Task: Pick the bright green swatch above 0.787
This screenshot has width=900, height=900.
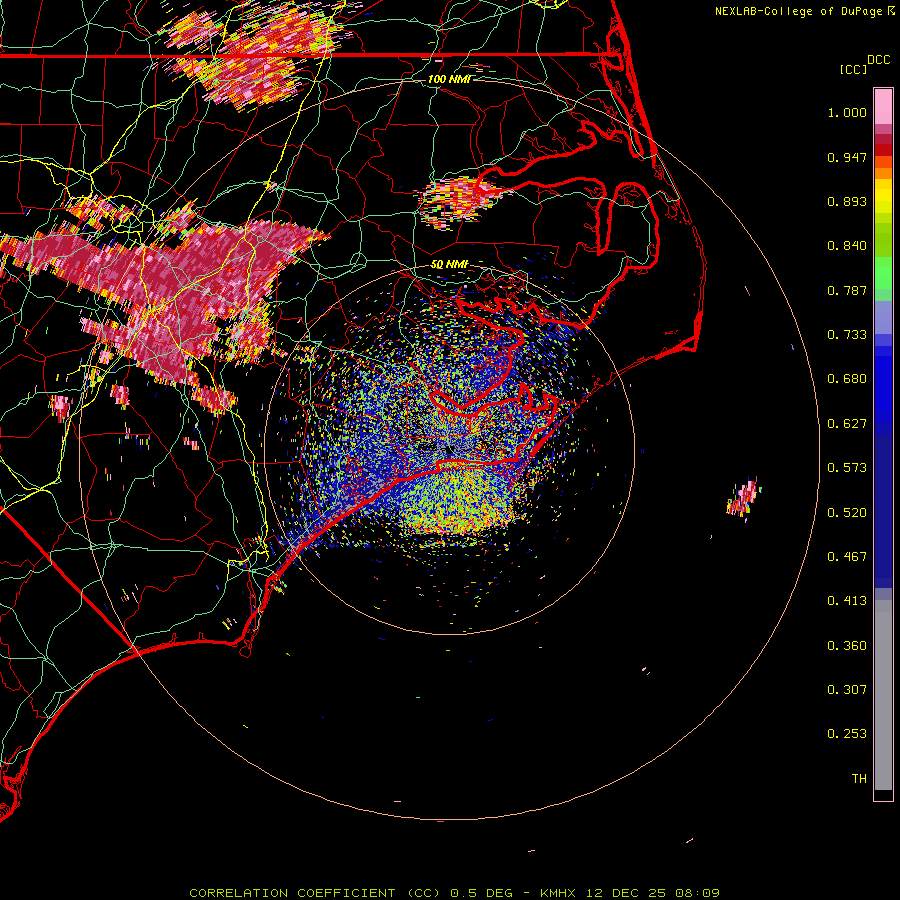Action: click(x=883, y=273)
